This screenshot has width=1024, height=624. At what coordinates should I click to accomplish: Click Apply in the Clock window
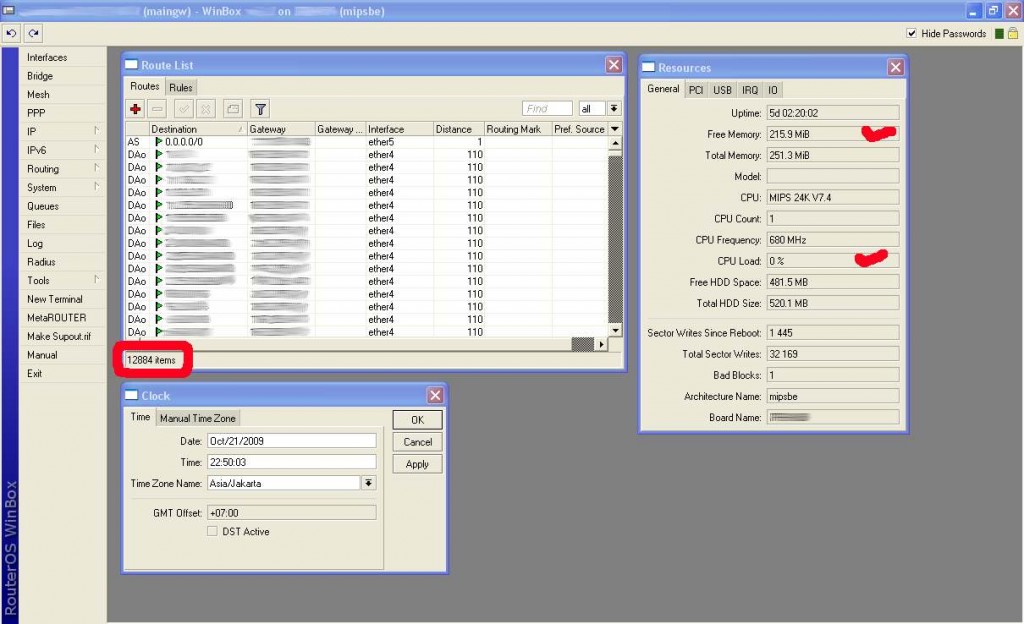point(417,464)
